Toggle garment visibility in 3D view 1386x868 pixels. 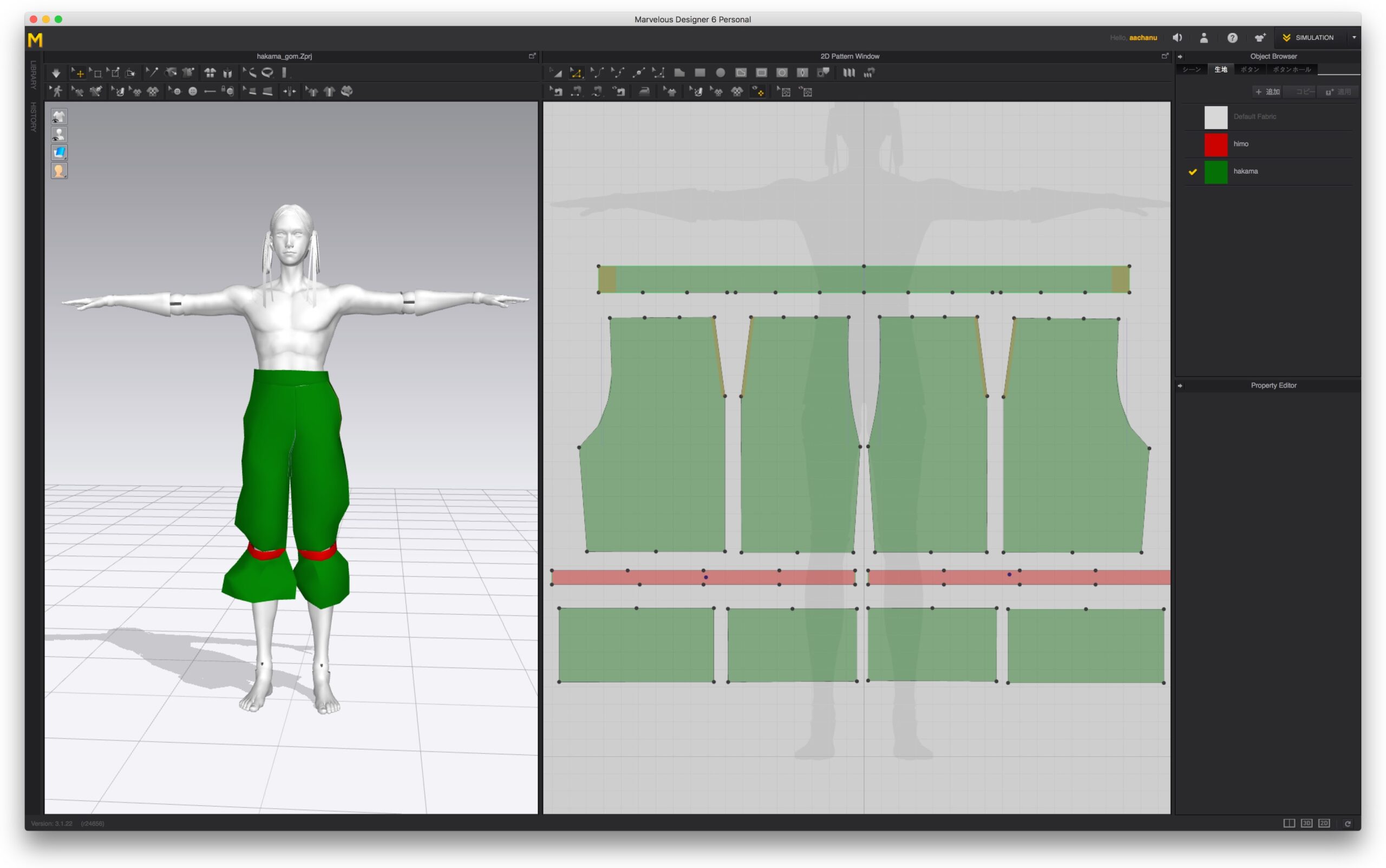pos(59,117)
